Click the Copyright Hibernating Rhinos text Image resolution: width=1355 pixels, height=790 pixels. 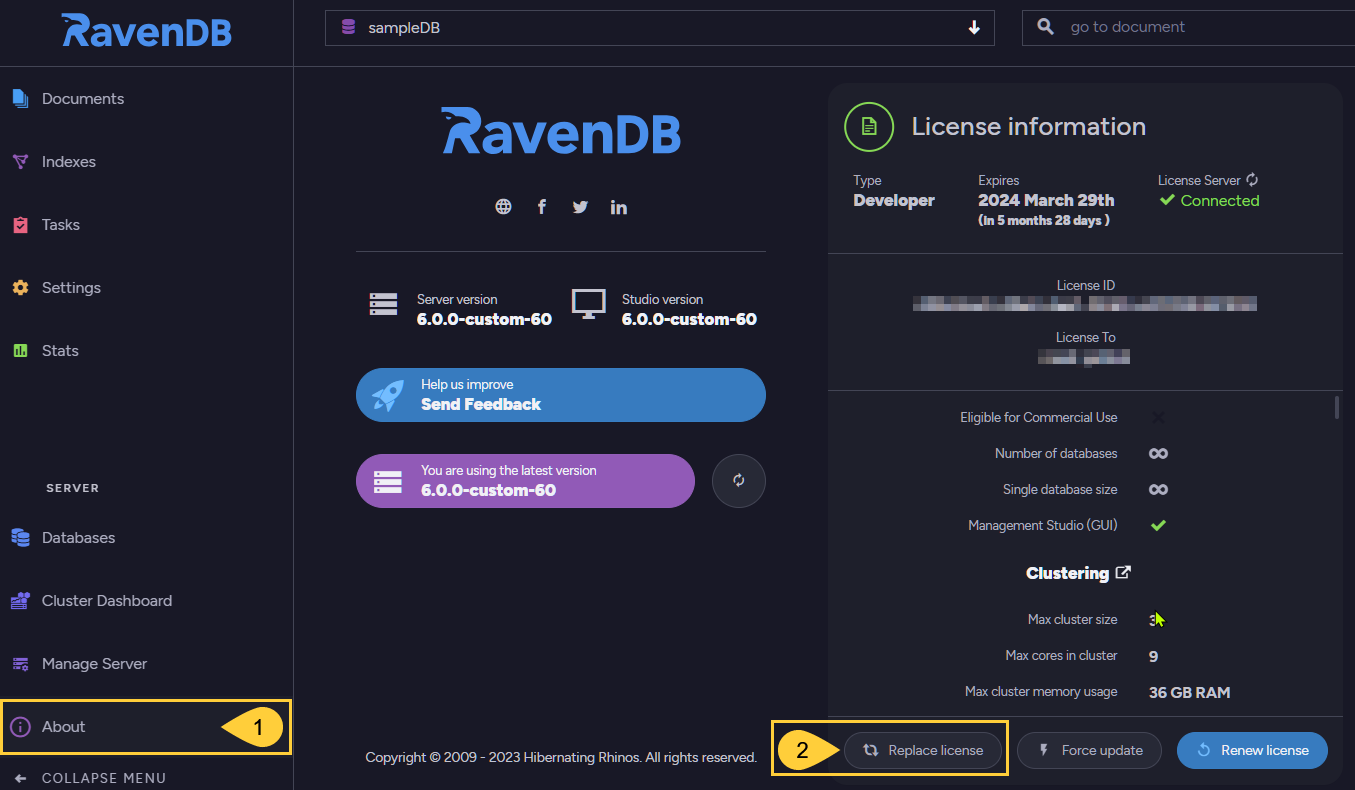(561, 758)
